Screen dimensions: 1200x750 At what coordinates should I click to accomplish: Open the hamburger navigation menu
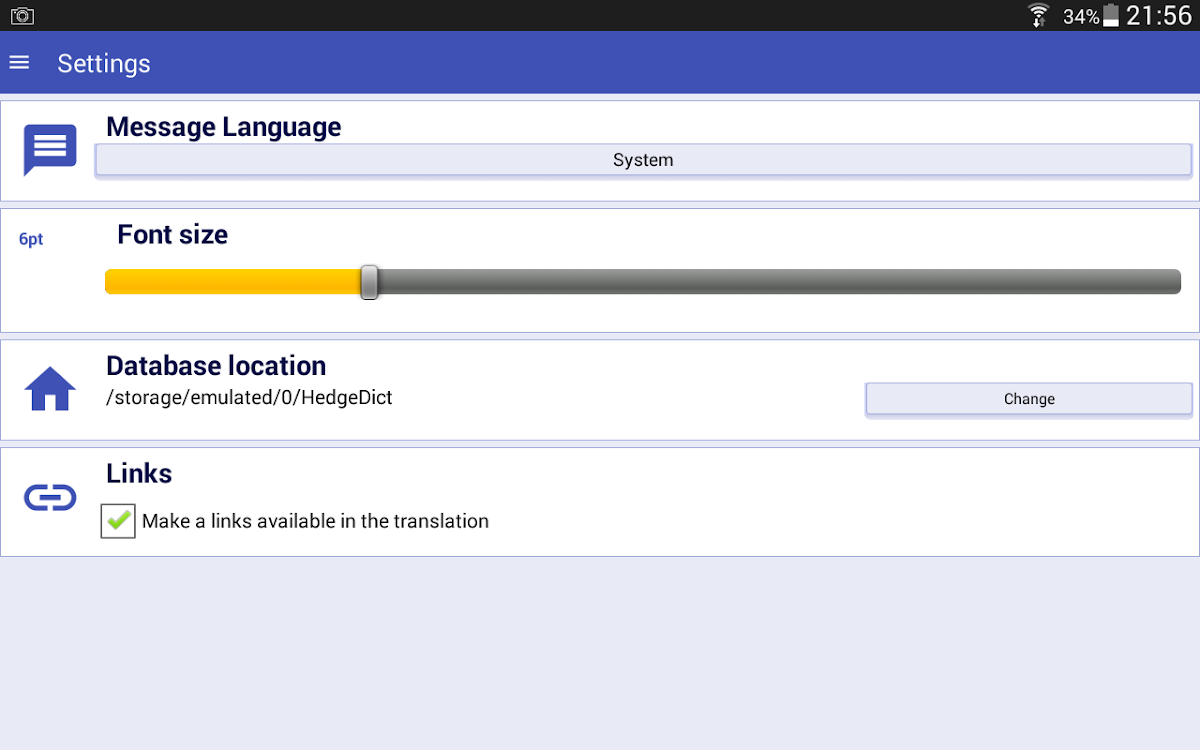click(x=19, y=63)
